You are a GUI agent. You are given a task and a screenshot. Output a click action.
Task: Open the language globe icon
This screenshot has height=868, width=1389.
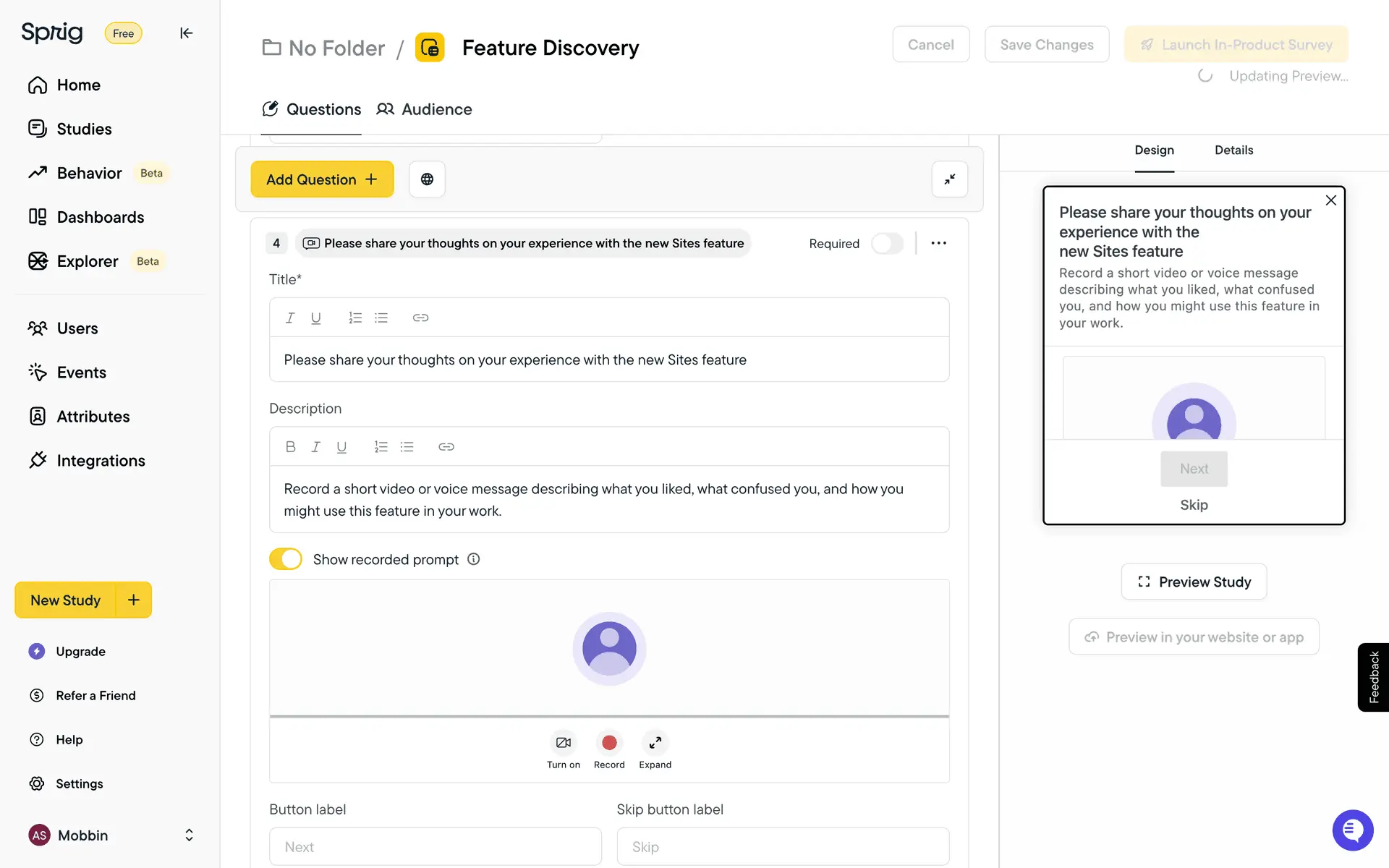click(427, 179)
